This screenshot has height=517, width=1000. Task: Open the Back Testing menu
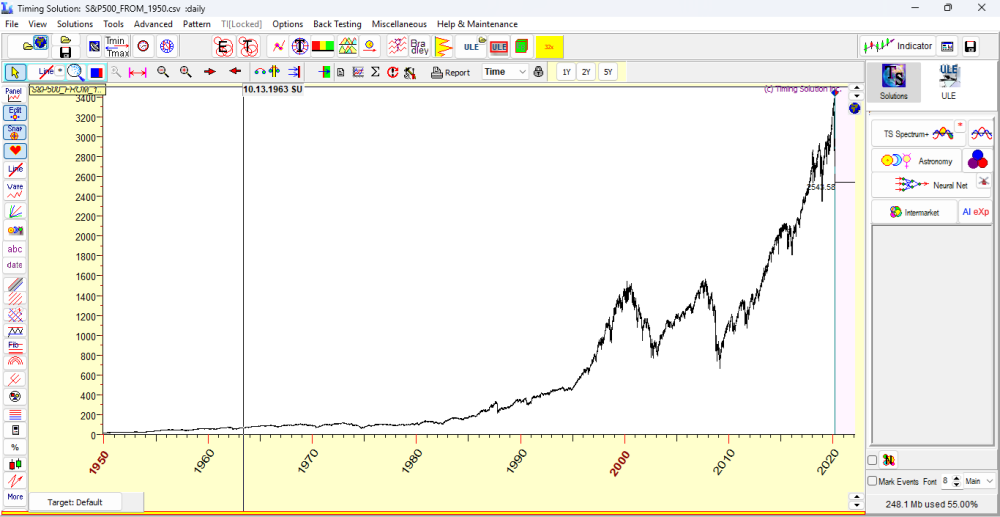337,24
